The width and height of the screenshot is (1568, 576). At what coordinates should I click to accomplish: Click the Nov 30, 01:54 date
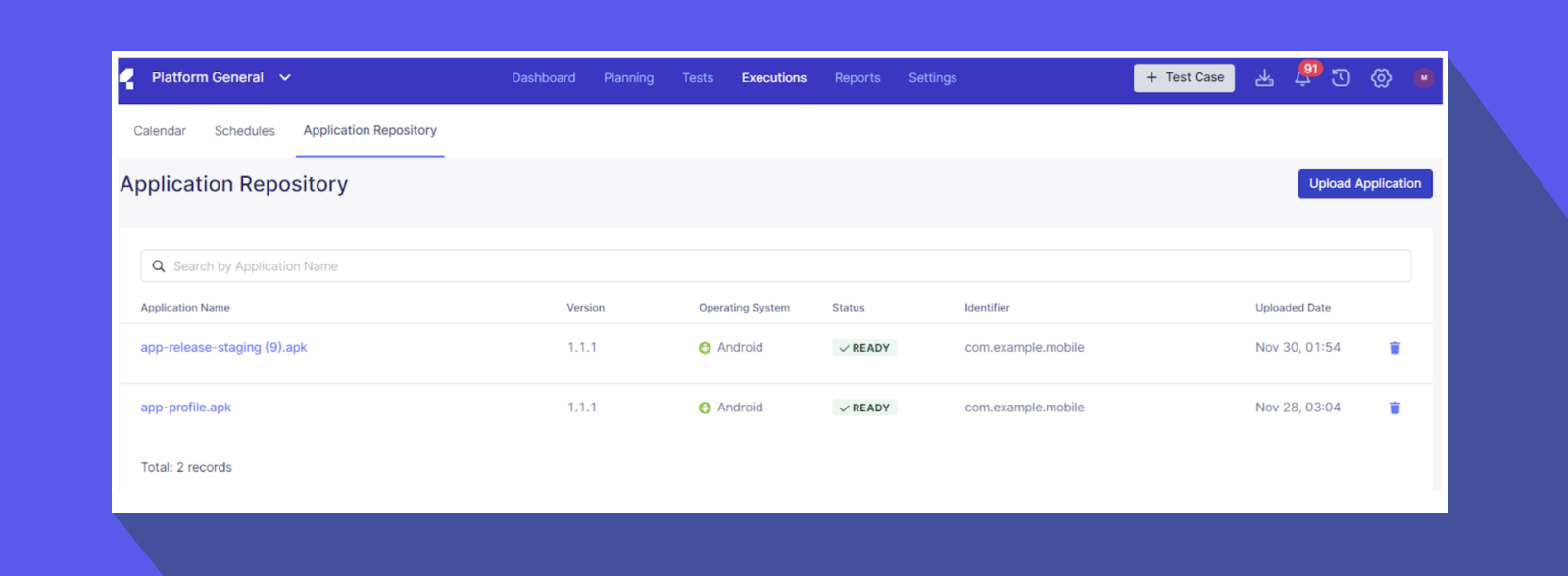(x=1298, y=347)
